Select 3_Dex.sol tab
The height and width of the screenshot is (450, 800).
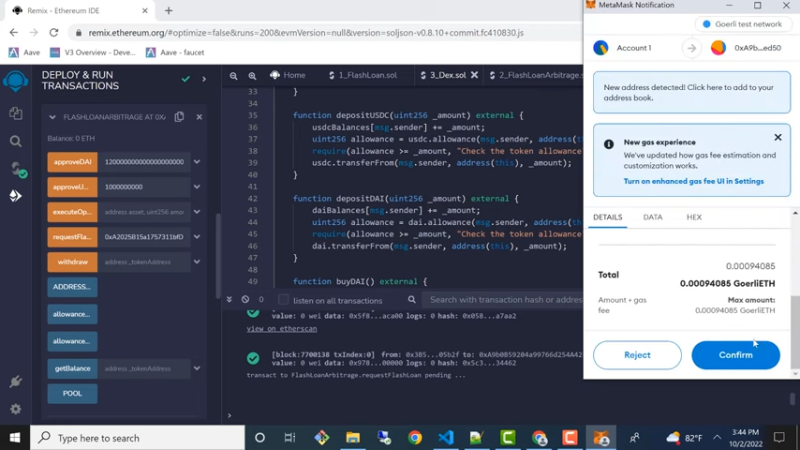point(443,75)
